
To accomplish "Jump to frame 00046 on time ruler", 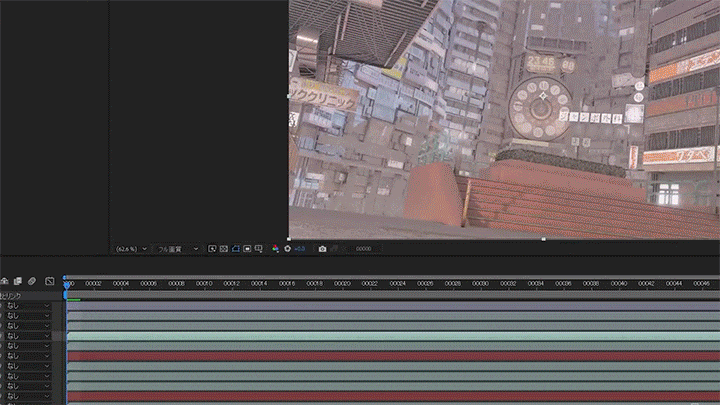I will click(702, 284).
